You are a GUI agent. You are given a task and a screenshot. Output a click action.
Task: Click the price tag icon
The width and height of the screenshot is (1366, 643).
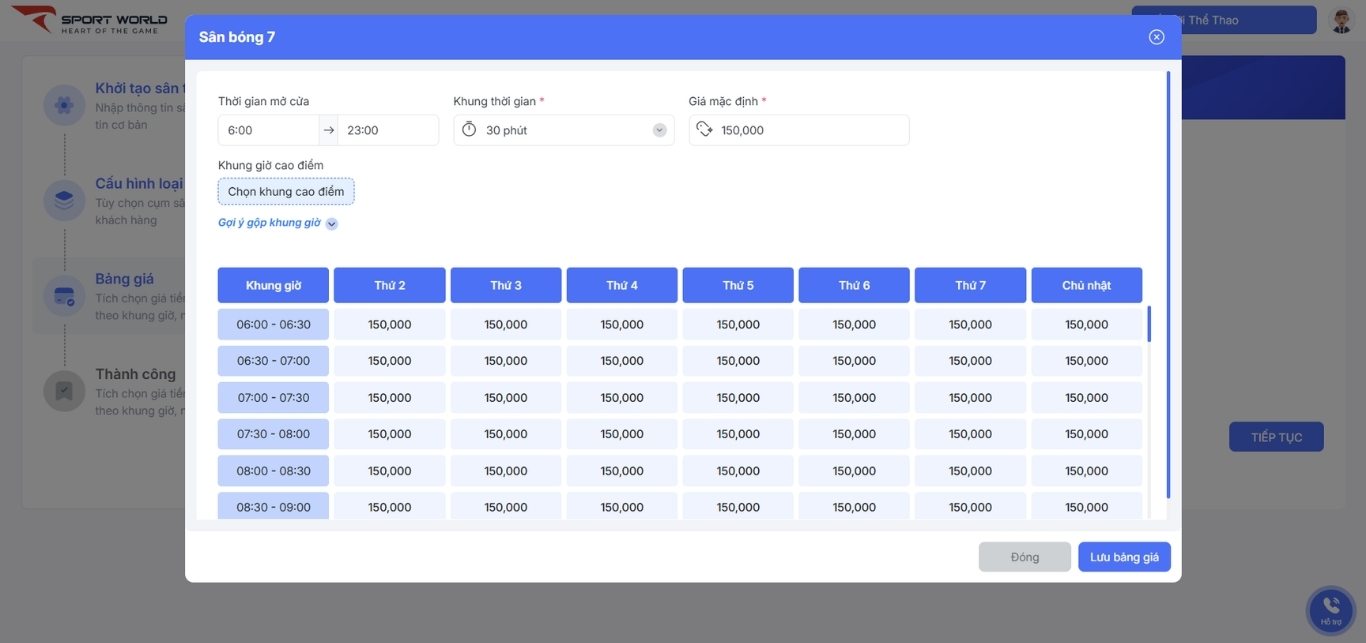point(704,130)
